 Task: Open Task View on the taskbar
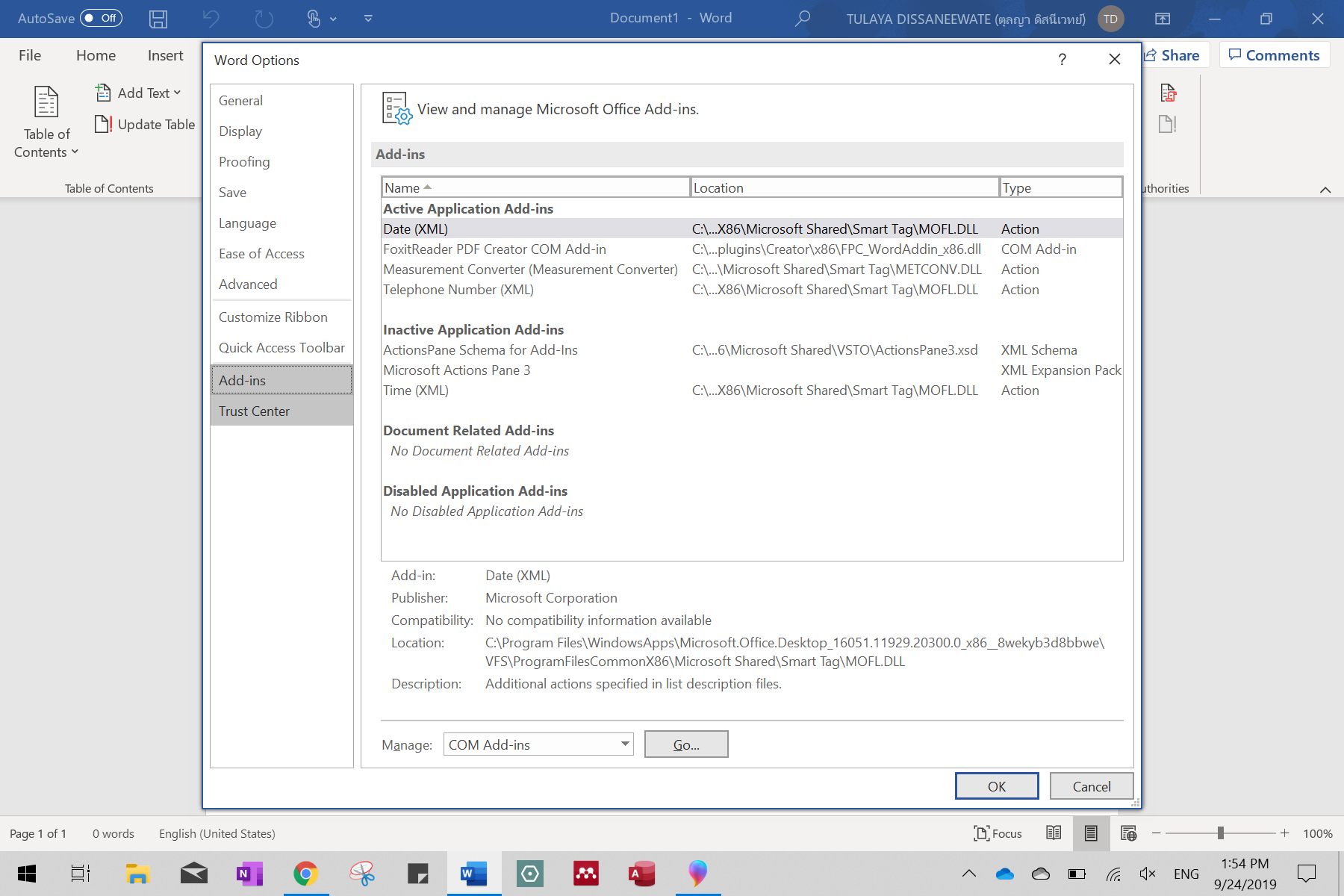[x=80, y=874]
